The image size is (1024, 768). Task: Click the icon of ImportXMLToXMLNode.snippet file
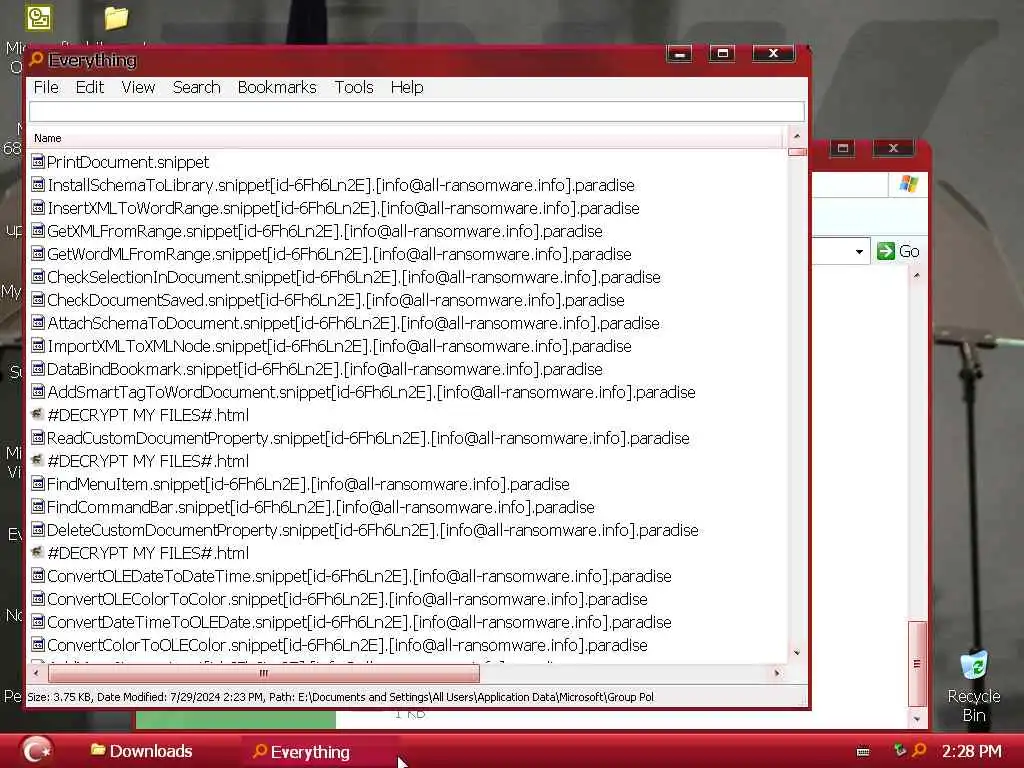click(38, 345)
